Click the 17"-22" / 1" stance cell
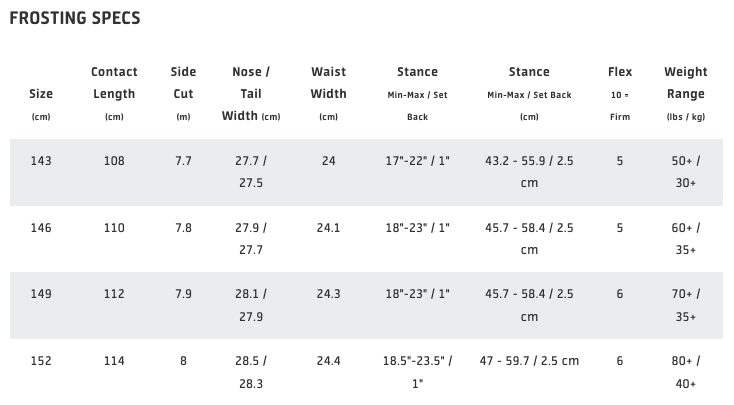This screenshot has height=405, width=734. click(417, 161)
